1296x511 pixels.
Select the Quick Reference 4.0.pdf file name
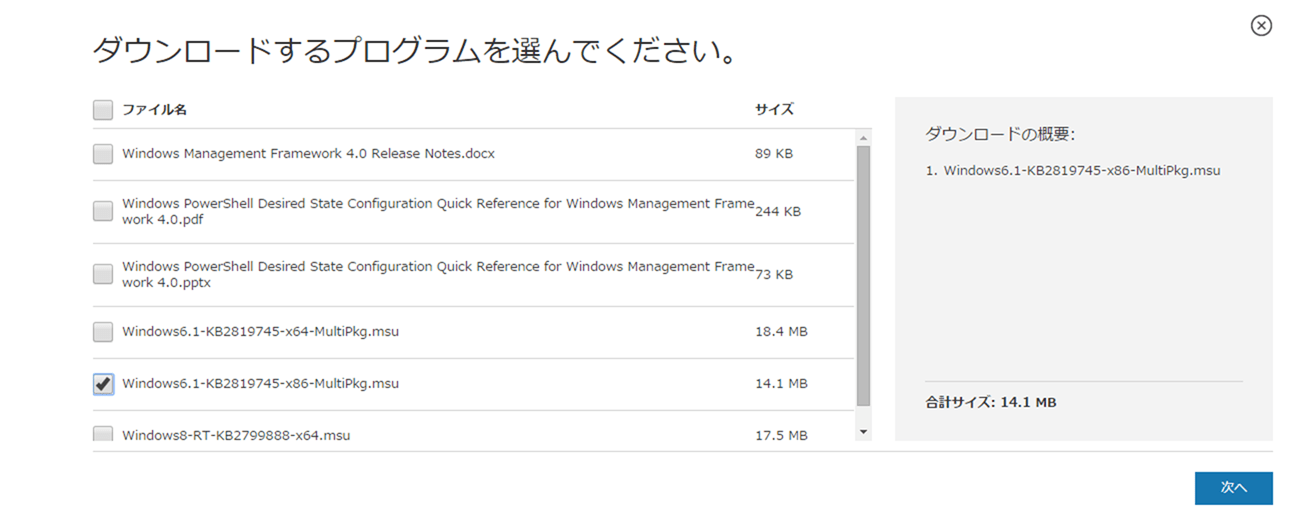coord(438,211)
